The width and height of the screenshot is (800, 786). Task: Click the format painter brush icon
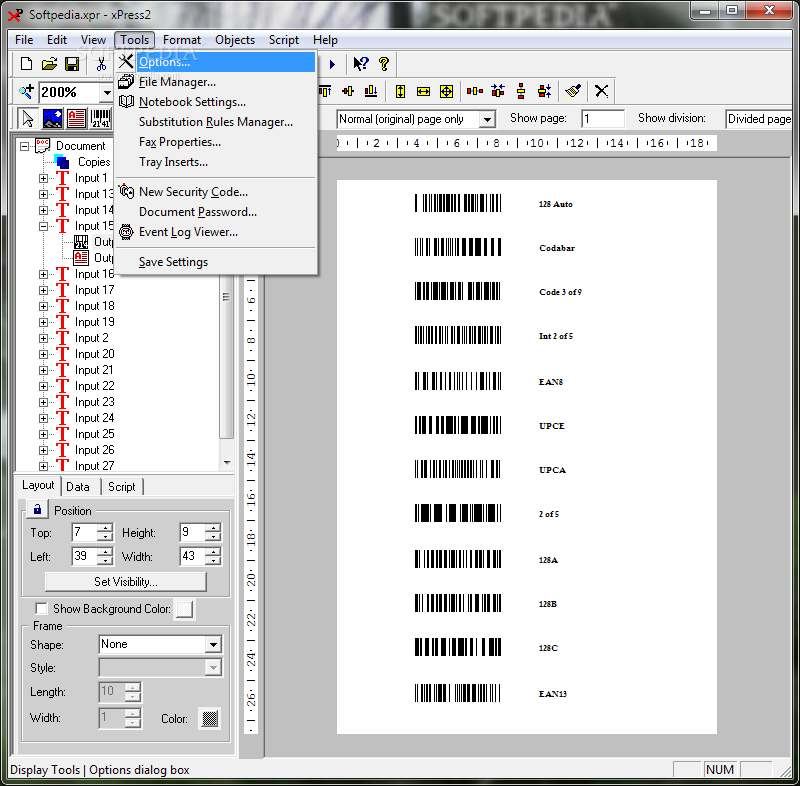(573, 91)
